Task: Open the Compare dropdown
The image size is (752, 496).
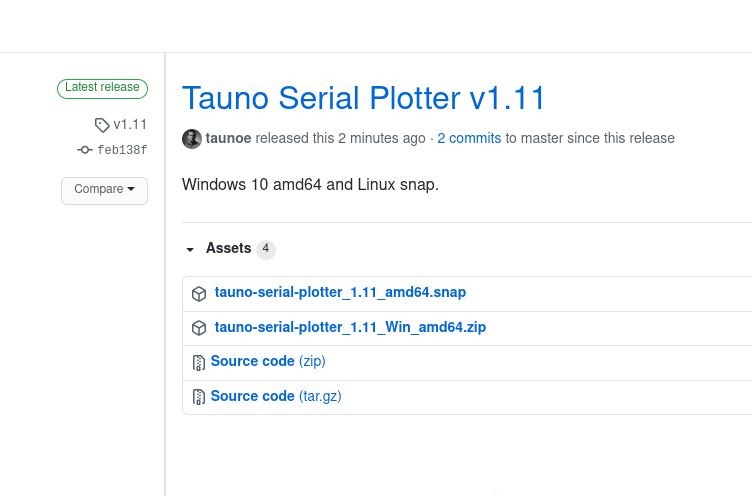Action: coord(104,190)
